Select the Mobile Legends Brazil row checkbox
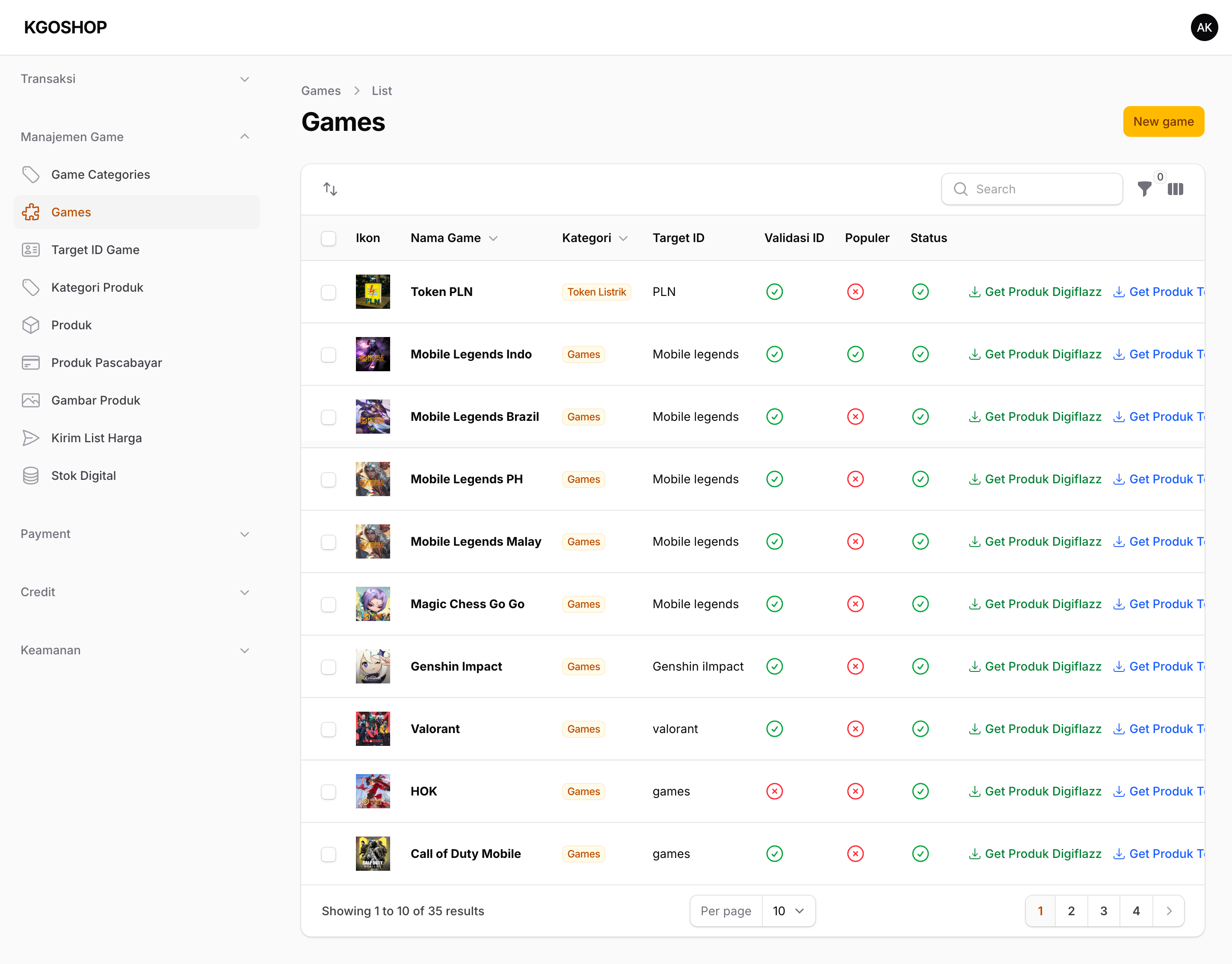 point(329,417)
